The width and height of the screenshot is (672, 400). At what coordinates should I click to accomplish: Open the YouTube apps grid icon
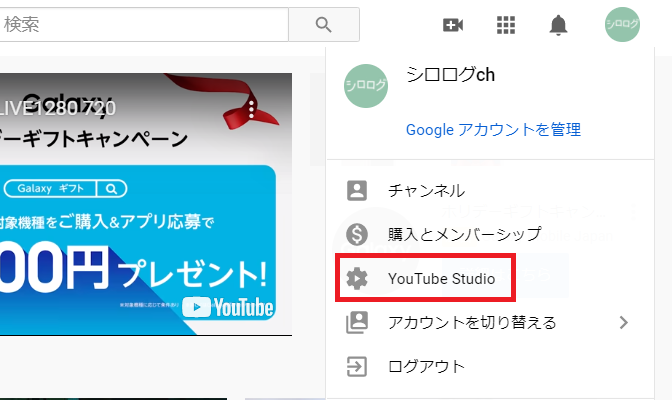click(x=506, y=25)
